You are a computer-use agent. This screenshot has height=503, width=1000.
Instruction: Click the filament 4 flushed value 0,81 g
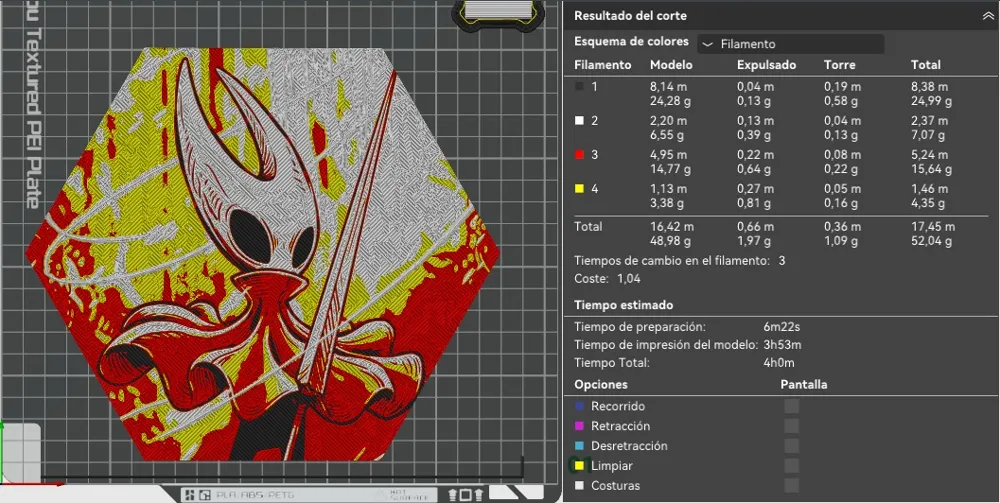(753, 203)
